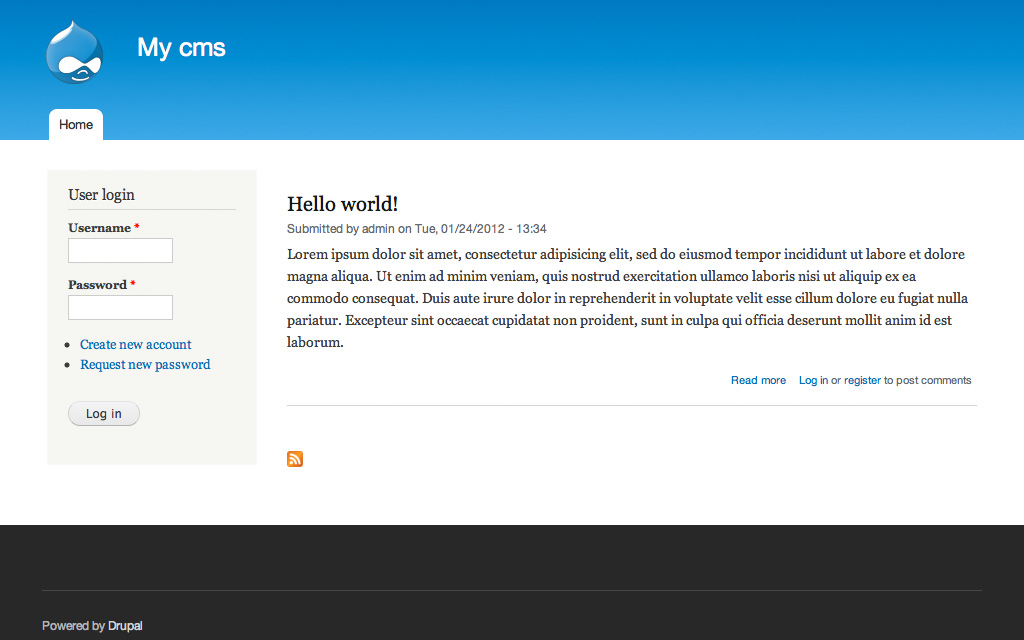Click 'Log in' to post comments

click(811, 380)
